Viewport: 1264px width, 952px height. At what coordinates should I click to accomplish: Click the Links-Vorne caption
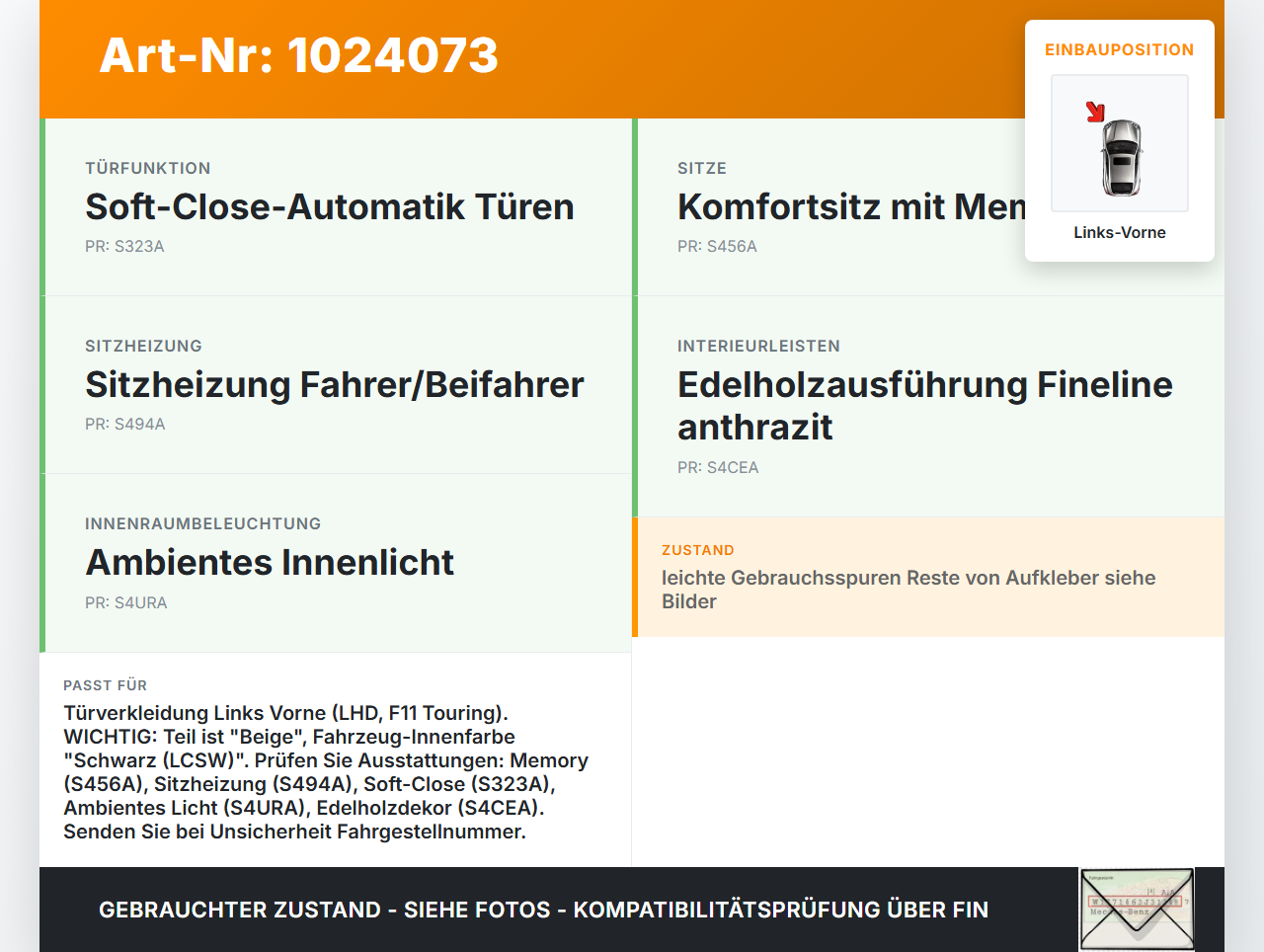point(1120,232)
